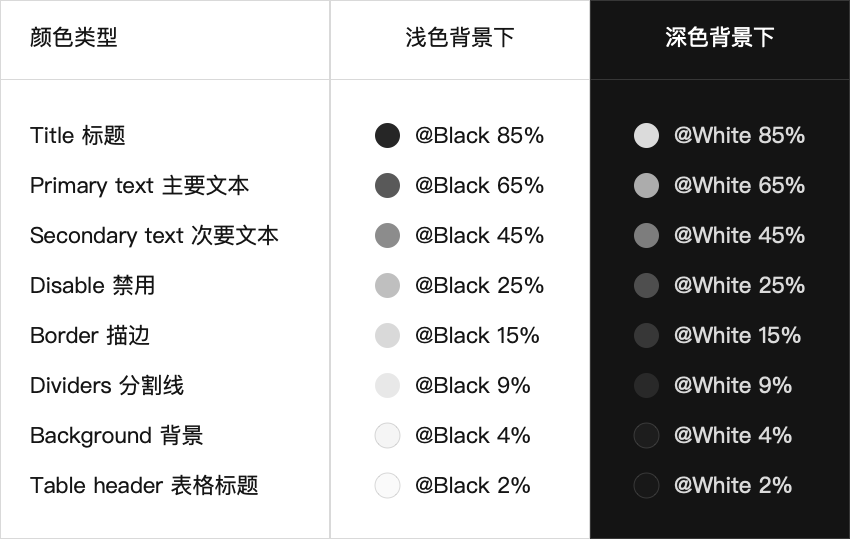Screen dimensions: 850x539
Task: Select the Title 标题 row label
Action: pyautogui.click(x=78, y=136)
